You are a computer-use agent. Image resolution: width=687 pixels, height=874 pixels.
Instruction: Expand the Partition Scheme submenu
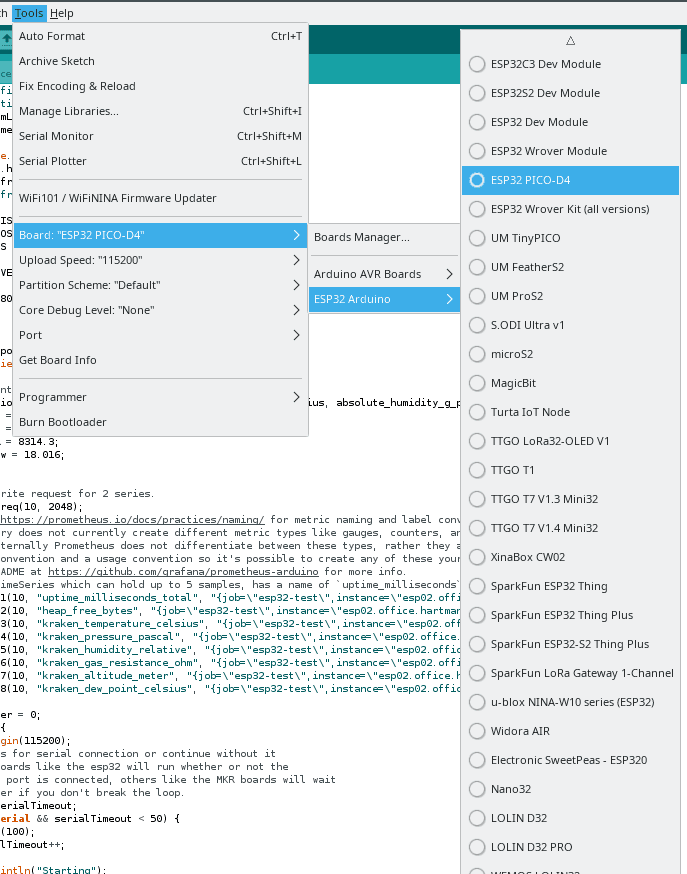click(160, 285)
